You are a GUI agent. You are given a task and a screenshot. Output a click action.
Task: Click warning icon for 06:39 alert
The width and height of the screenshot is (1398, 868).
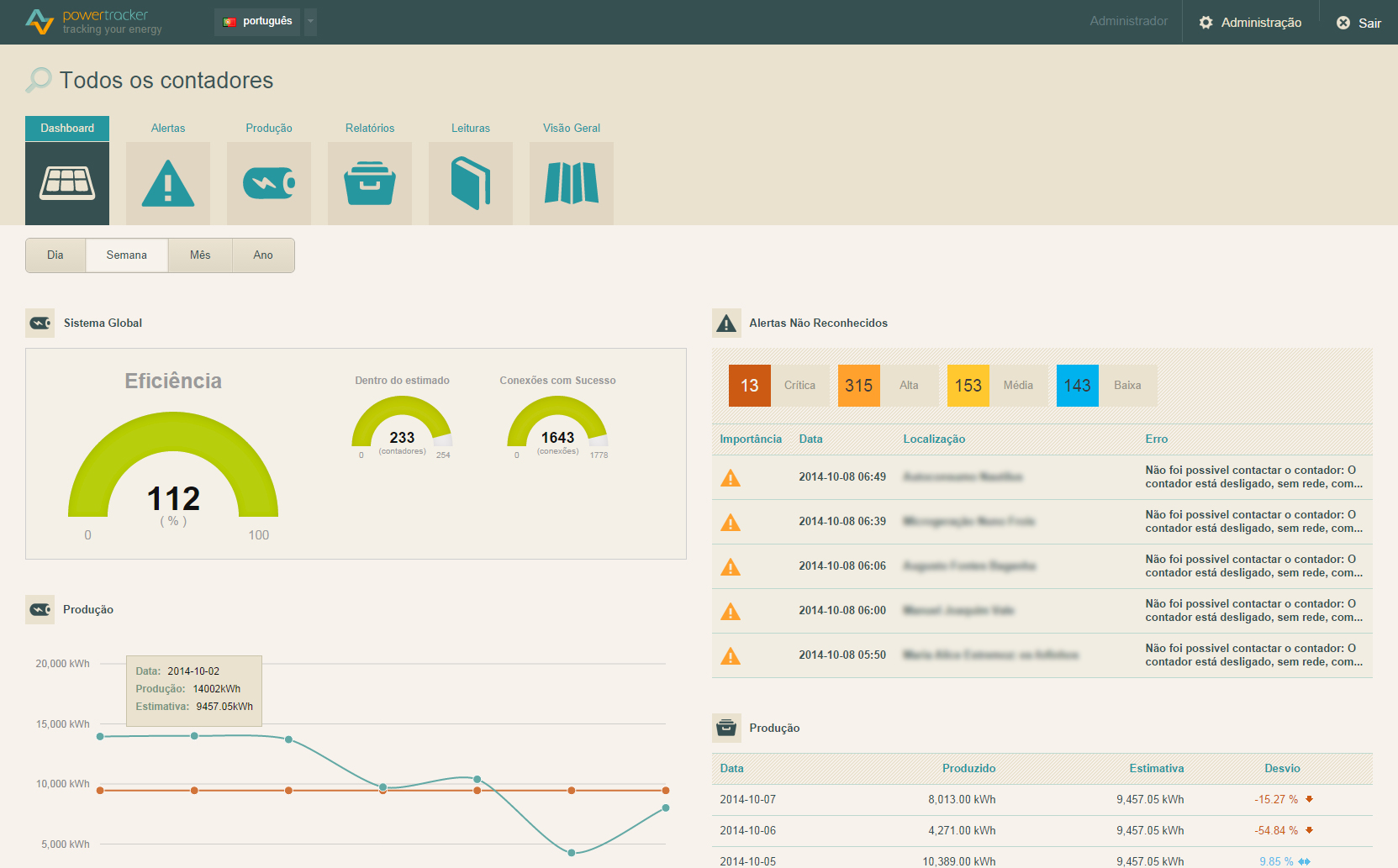click(x=731, y=523)
